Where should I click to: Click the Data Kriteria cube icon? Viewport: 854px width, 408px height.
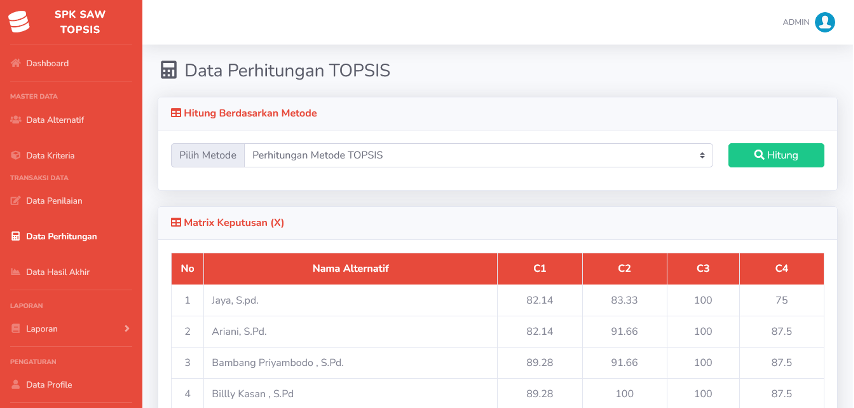[x=15, y=156]
